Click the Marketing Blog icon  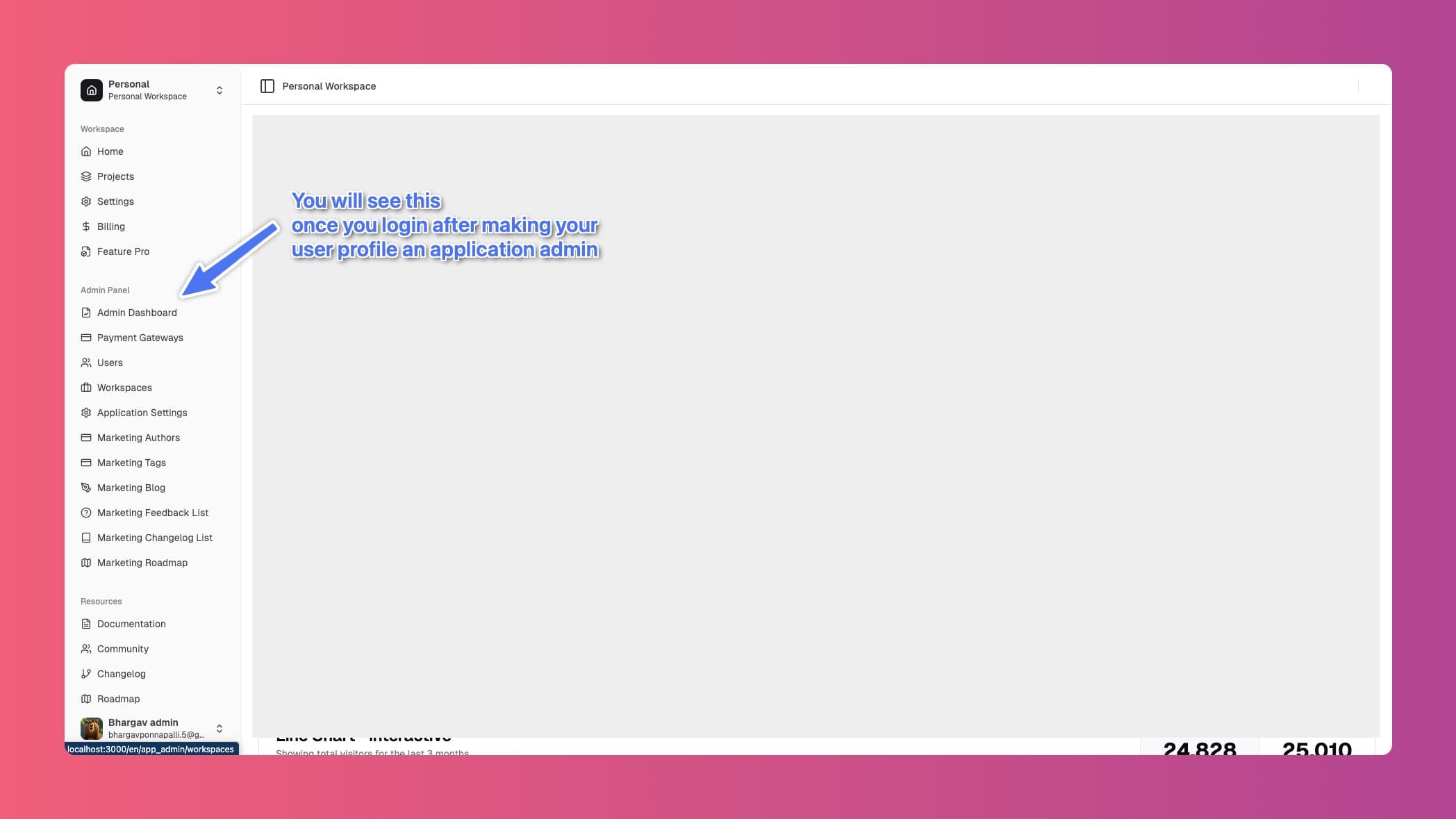point(86,487)
